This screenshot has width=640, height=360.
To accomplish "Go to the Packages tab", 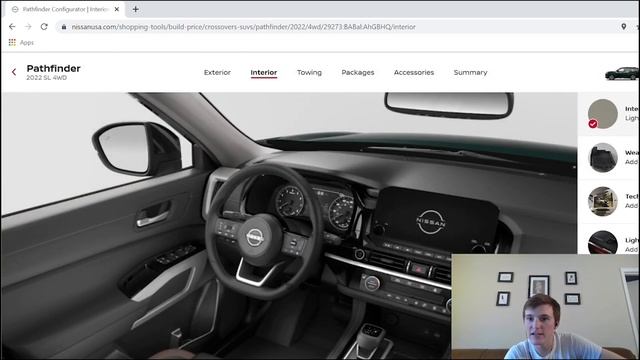I will point(358,72).
